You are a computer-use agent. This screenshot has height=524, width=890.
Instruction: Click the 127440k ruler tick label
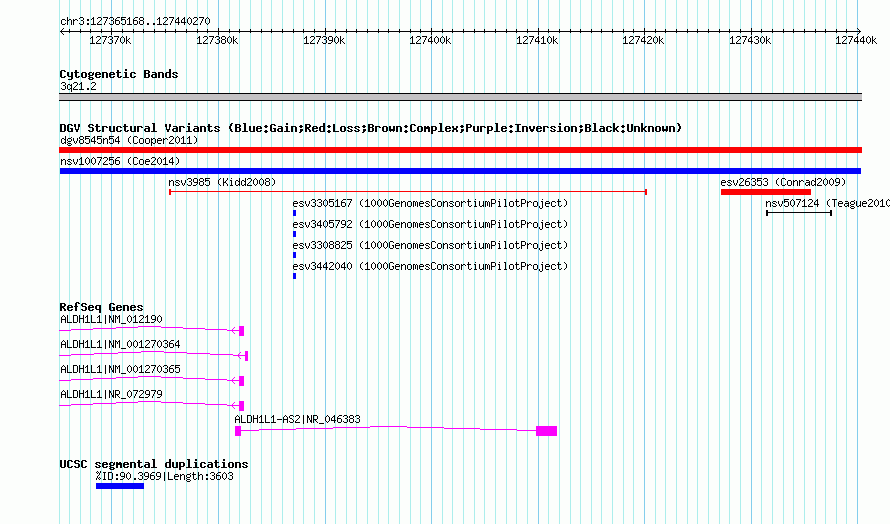tap(856, 40)
